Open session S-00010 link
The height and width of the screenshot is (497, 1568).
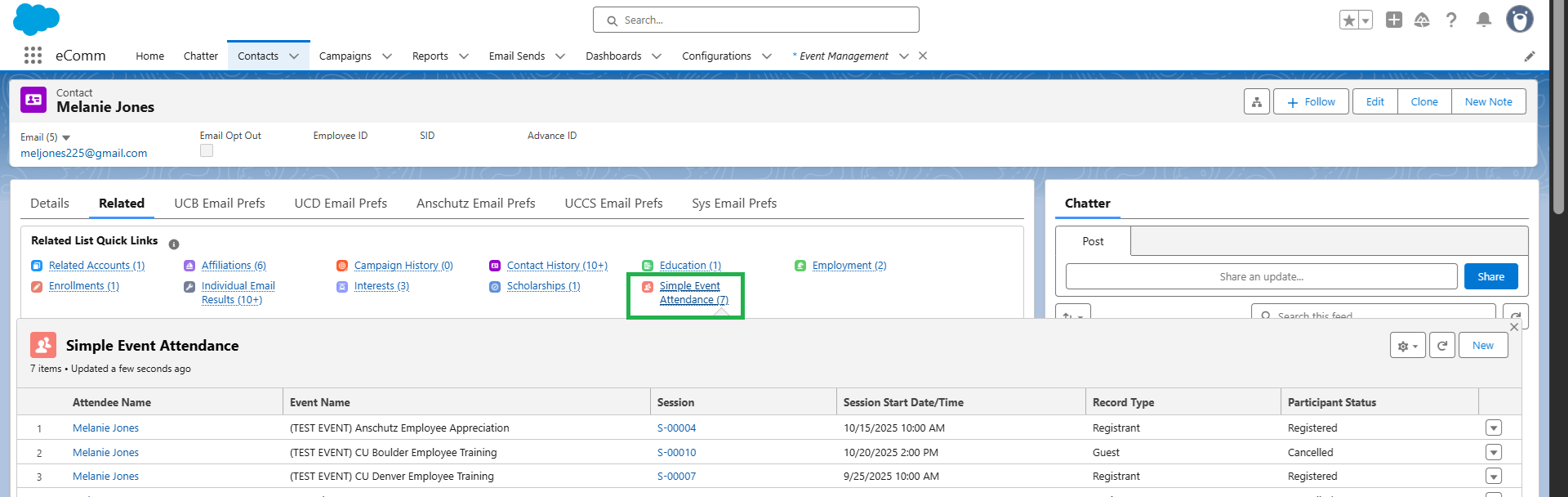point(676,452)
